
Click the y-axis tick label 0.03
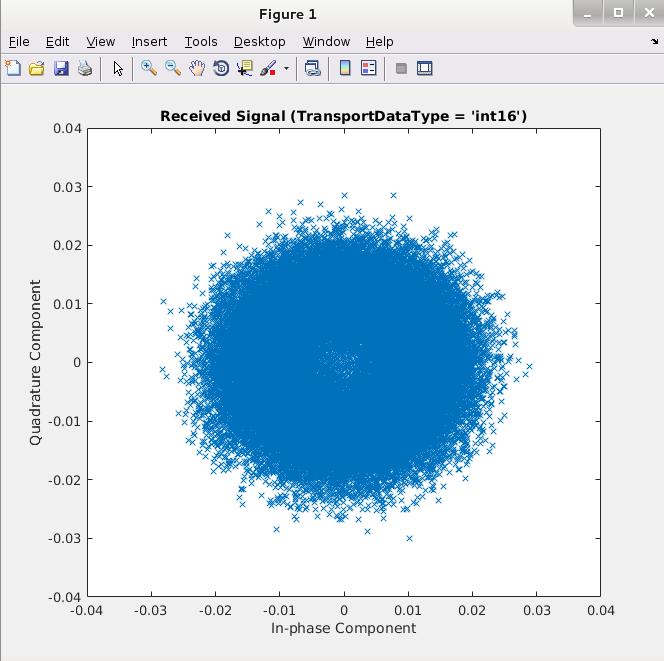pos(67,187)
